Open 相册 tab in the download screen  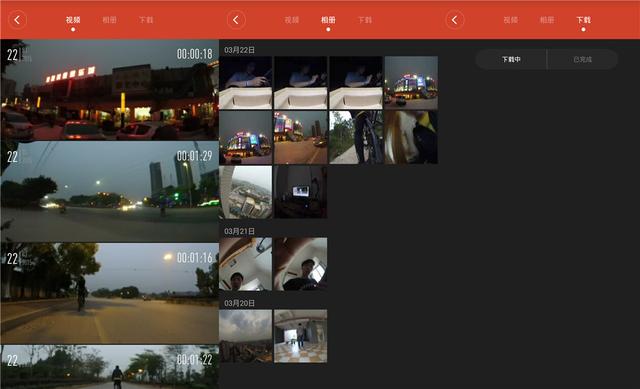pyautogui.click(x=547, y=20)
